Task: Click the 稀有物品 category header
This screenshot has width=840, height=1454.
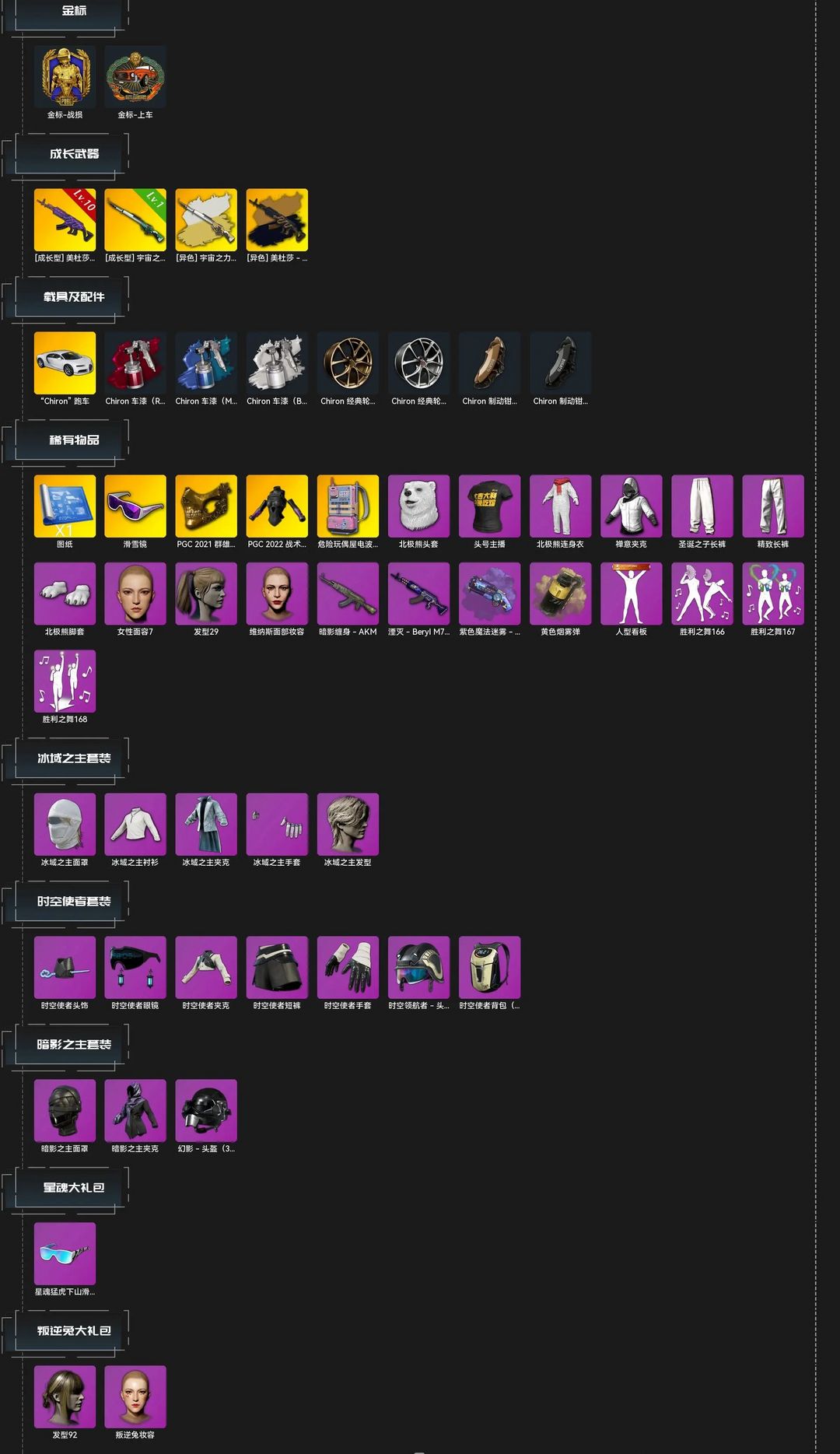Action: 74,440
